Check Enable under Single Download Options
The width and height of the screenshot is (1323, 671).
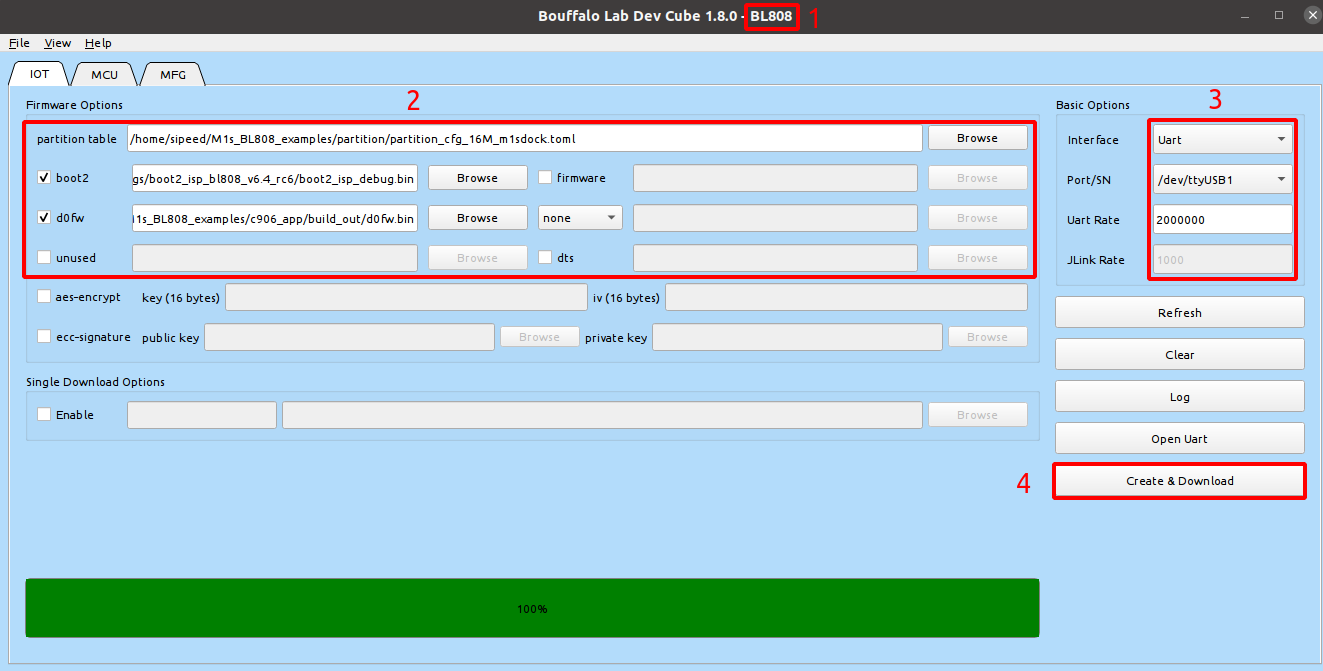44,415
